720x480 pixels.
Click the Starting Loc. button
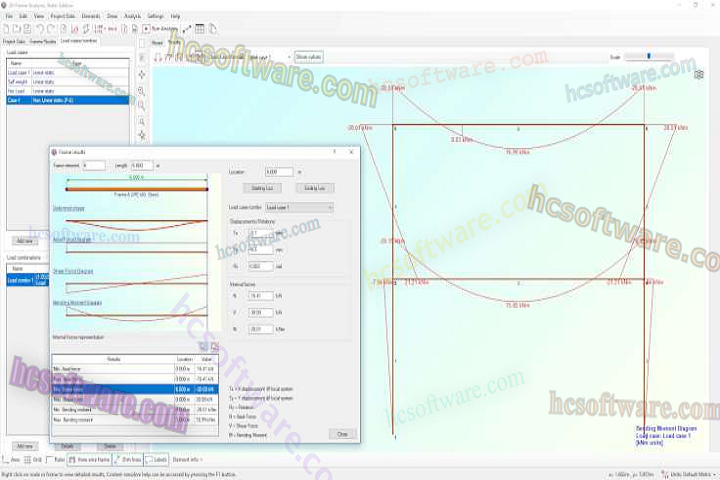262,188
